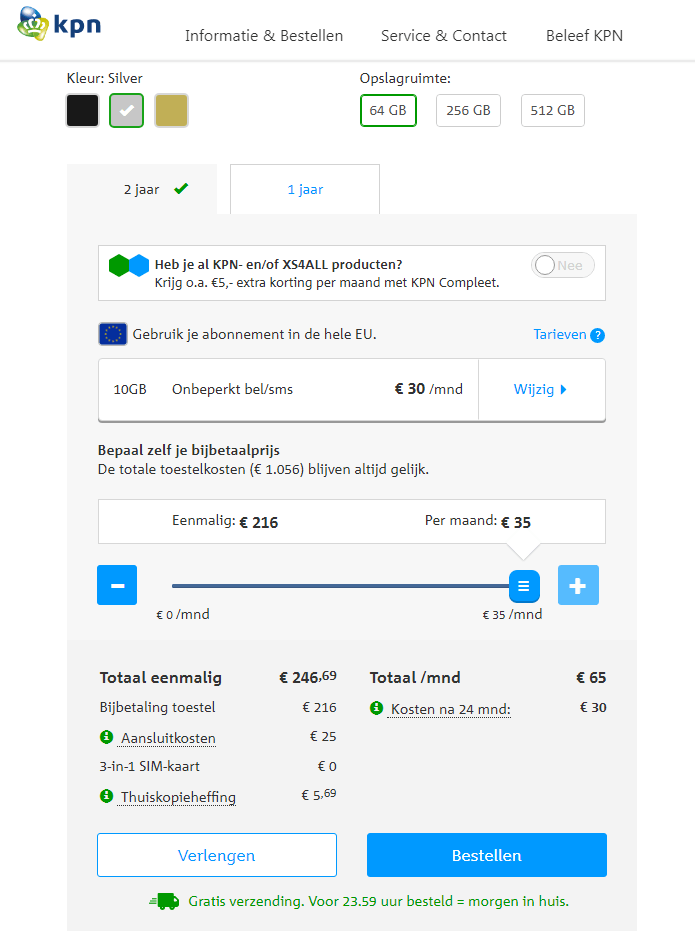Click the KPN logo
This screenshot has width=695, height=945.
click(58, 24)
